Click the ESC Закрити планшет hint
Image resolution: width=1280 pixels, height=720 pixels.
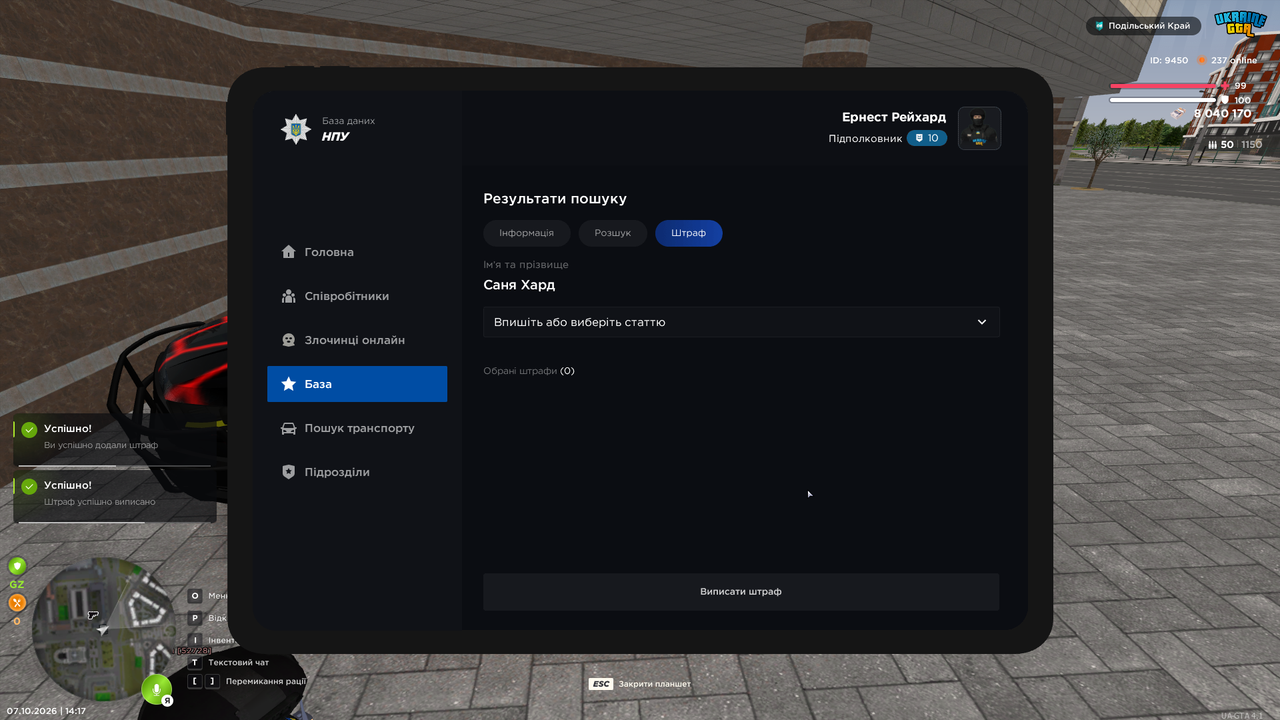point(640,684)
